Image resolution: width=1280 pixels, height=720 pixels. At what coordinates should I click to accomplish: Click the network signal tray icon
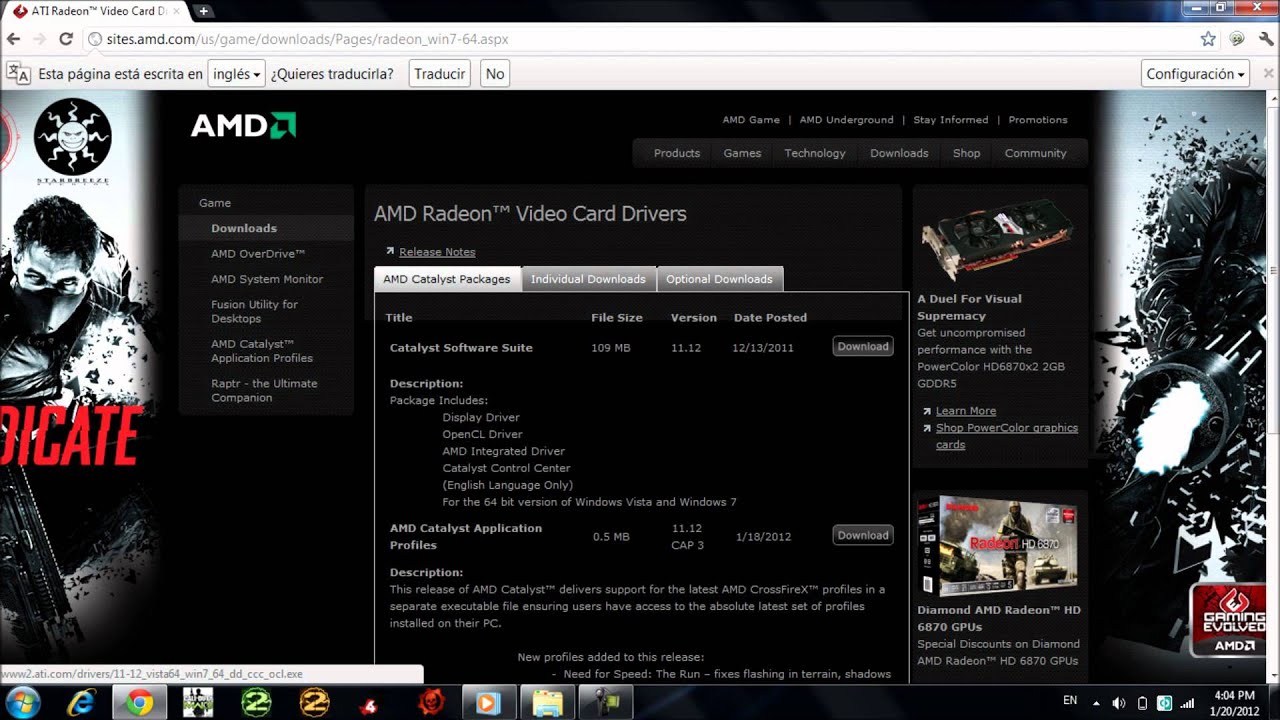[1188, 703]
